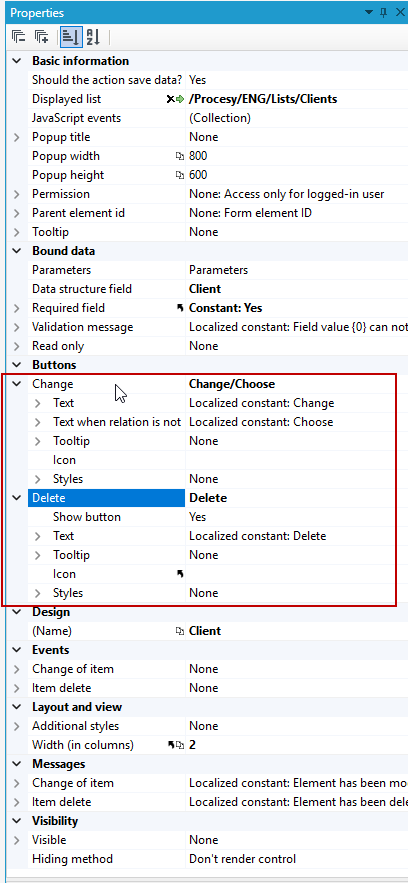Expand the Parent element id property

tap(17, 213)
